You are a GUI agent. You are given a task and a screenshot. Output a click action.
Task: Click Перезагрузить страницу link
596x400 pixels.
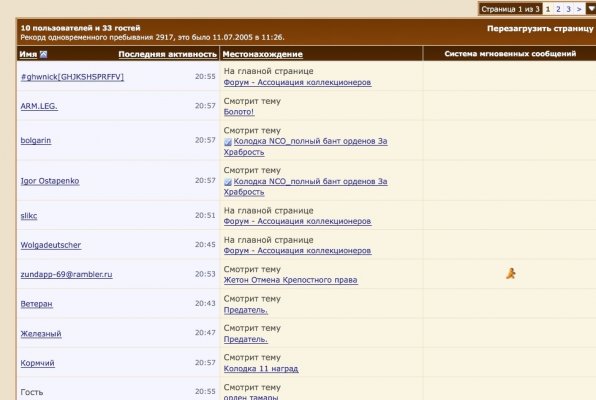(x=540, y=29)
